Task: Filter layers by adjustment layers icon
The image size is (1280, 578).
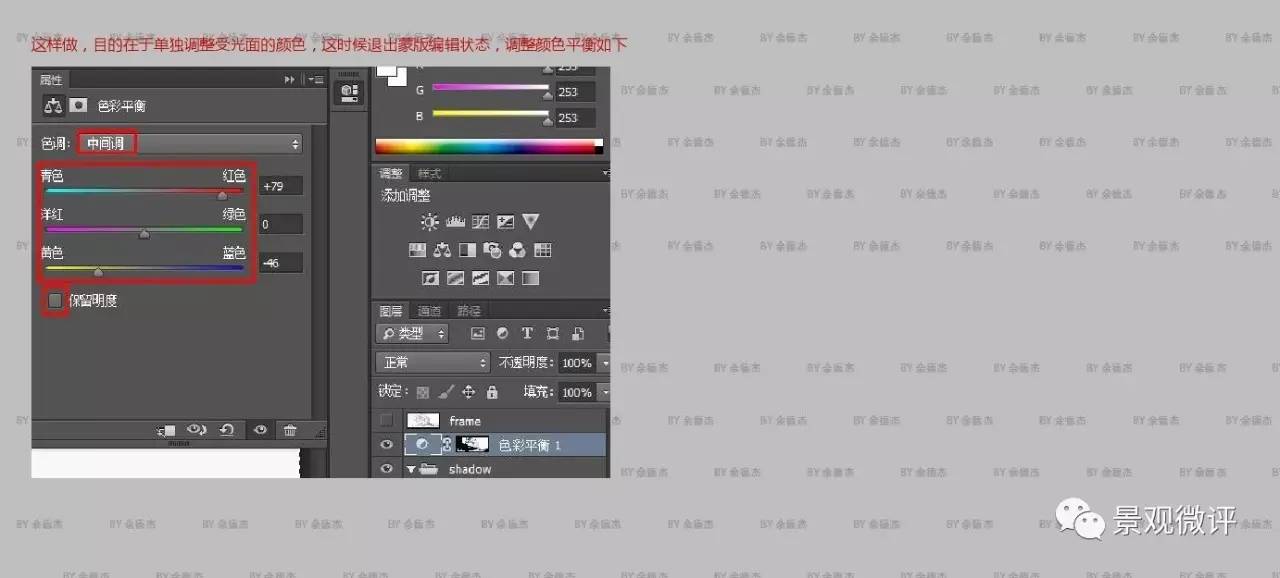Action: 502,334
